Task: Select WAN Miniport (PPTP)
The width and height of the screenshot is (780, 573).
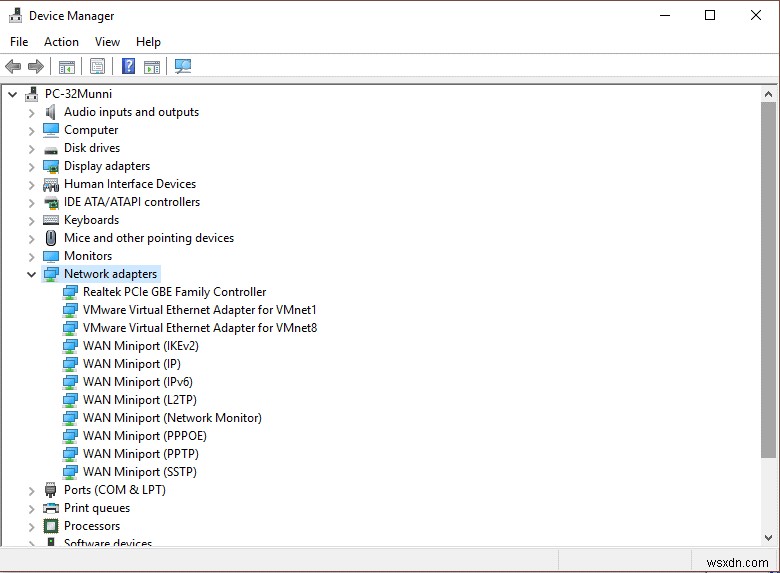Action: tap(141, 454)
